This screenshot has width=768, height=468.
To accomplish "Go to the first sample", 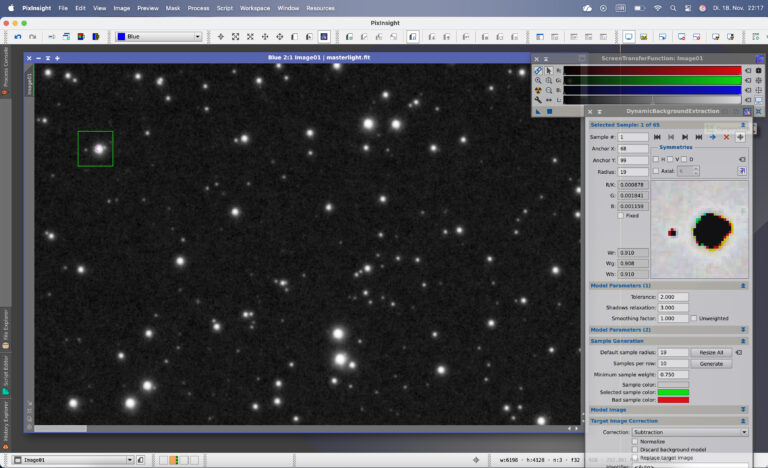I will [x=657, y=137].
